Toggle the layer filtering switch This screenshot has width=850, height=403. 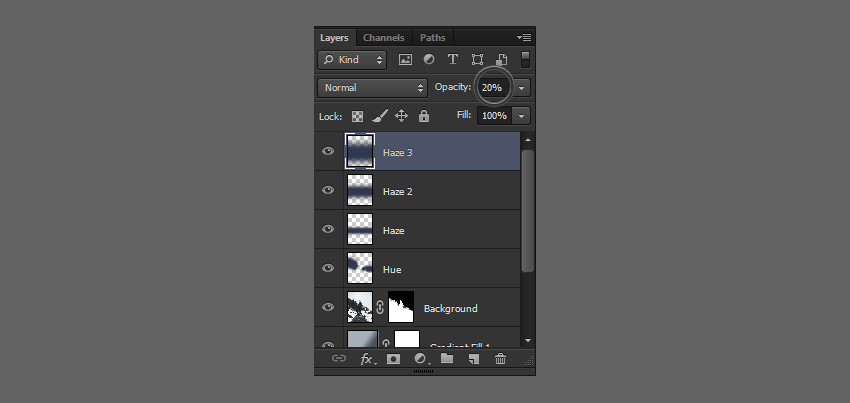pos(525,60)
